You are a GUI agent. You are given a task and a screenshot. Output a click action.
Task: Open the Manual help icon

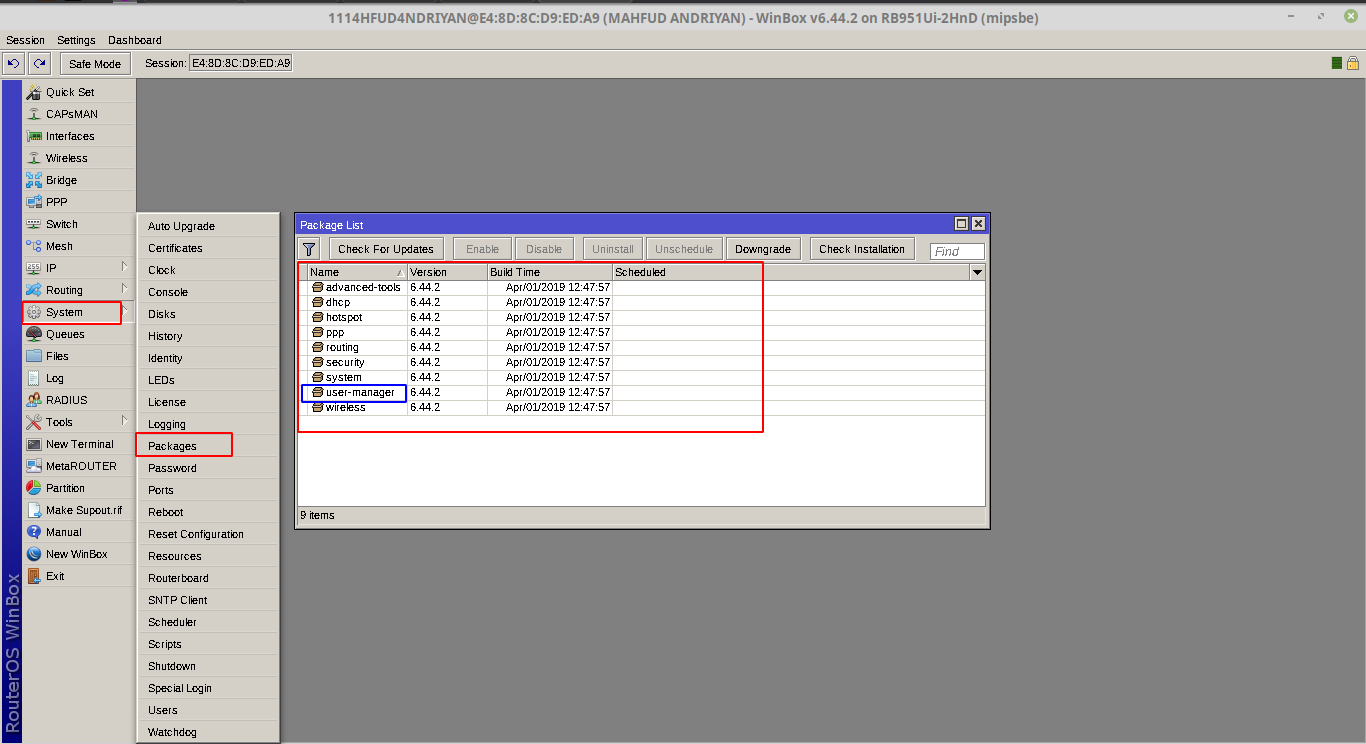pyautogui.click(x=34, y=532)
